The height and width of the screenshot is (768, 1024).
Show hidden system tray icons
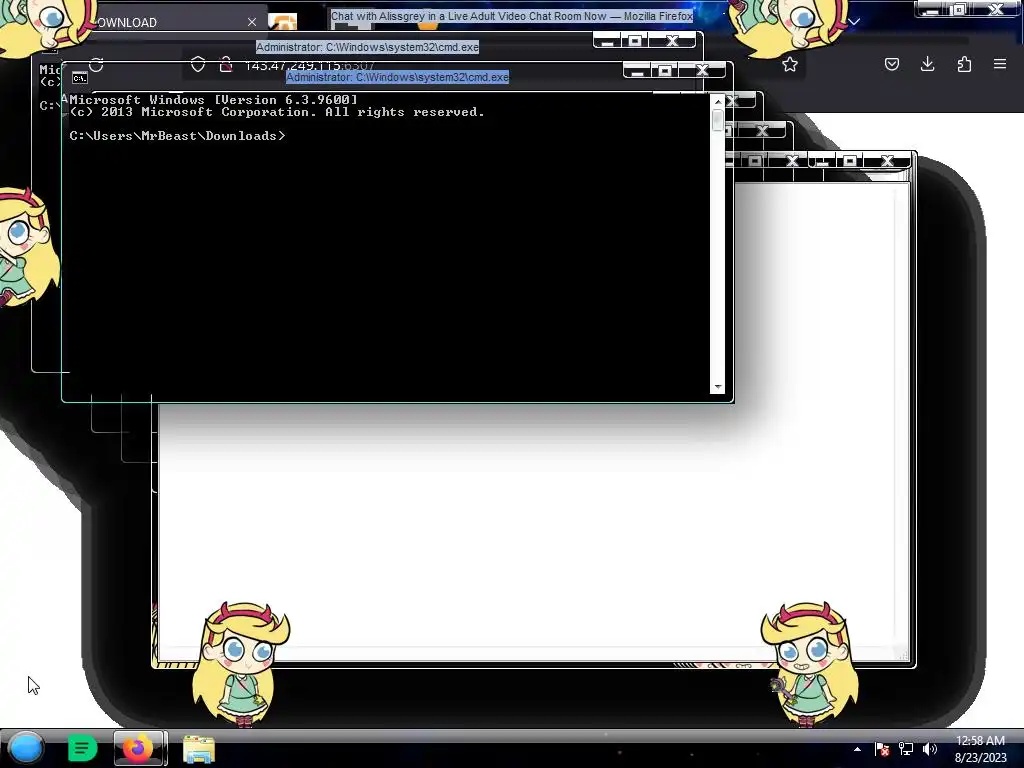pos(857,749)
